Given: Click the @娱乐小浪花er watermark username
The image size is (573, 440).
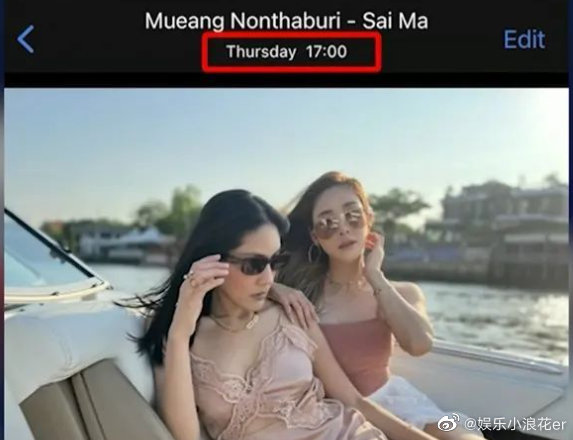Looking at the screenshot, I should (515, 424).
